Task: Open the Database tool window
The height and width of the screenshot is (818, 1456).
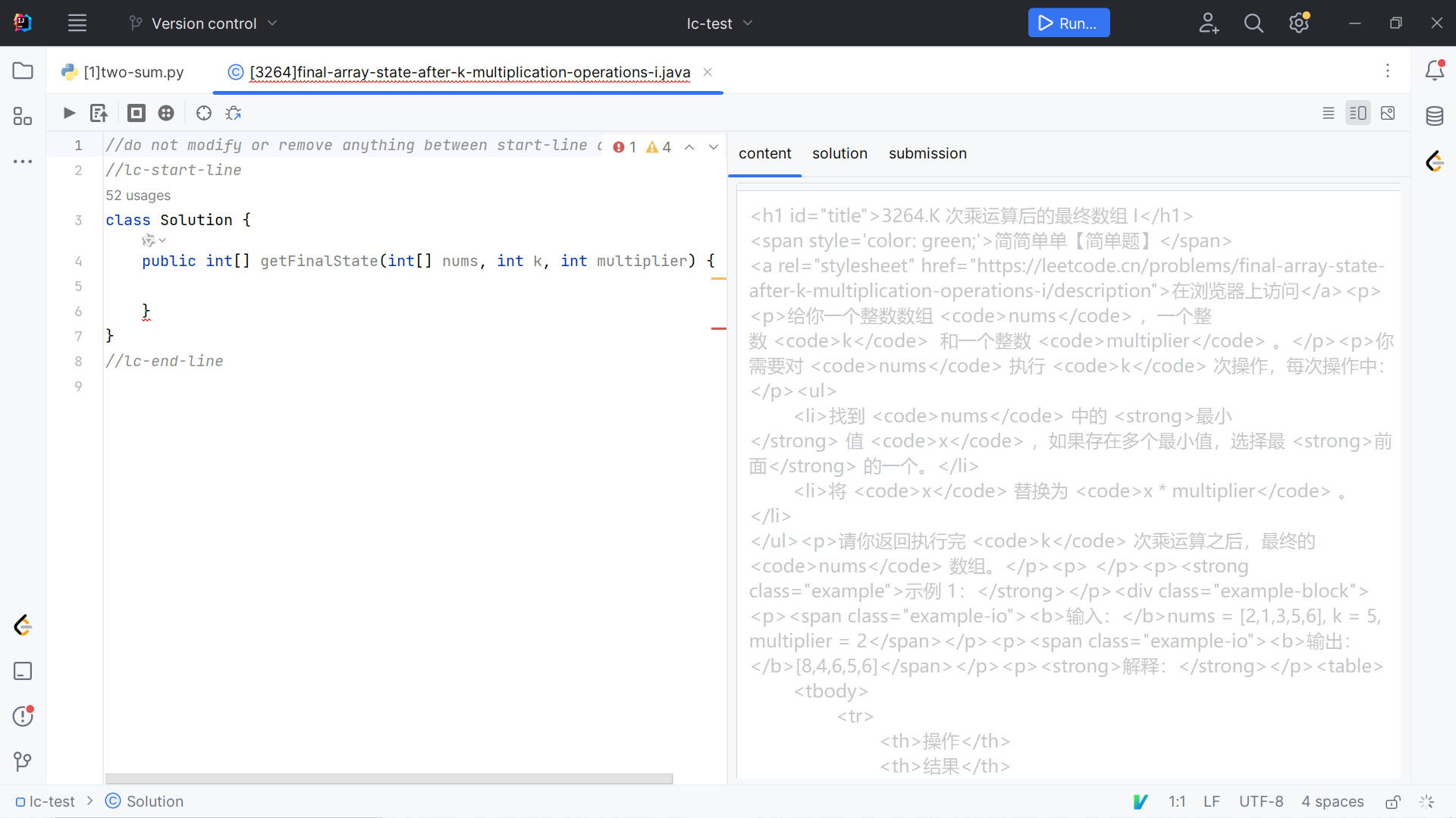Action: (1435, 116)
